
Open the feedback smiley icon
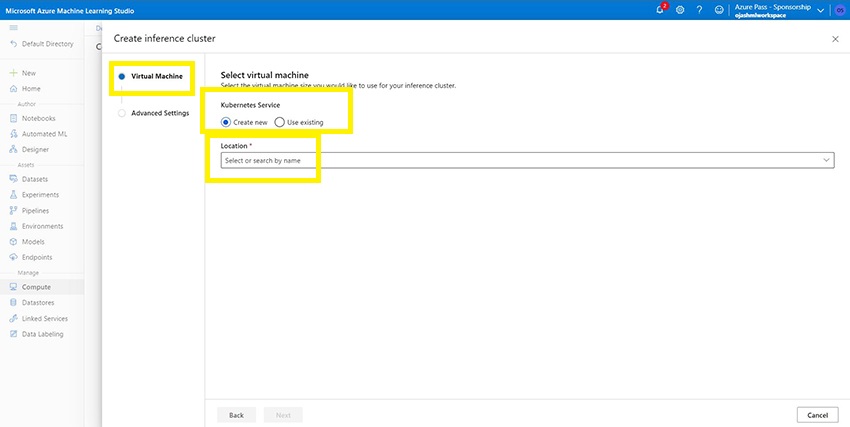[719, 10]
